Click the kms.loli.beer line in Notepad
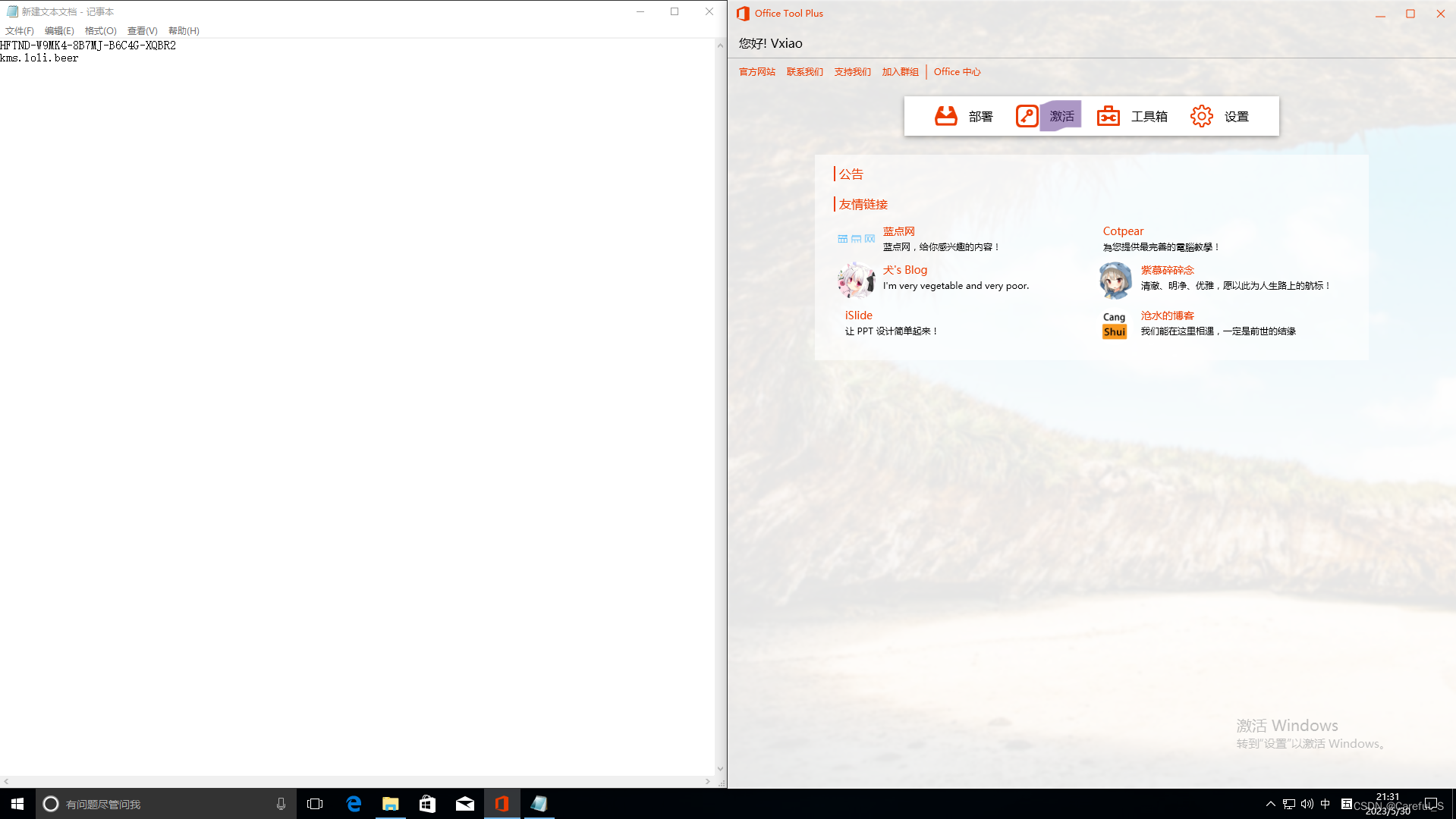The image size is (1456, 819). [39, 58]
